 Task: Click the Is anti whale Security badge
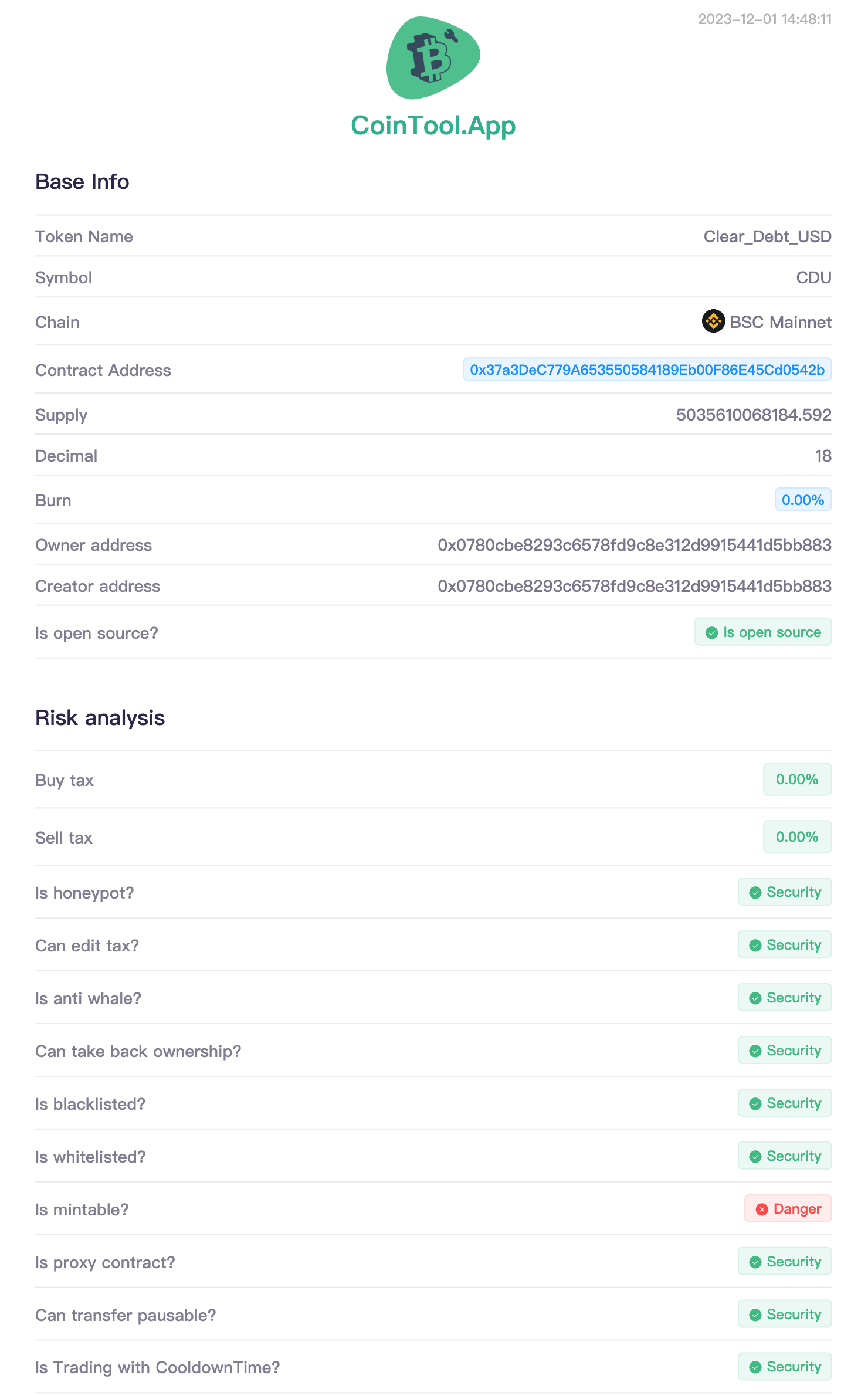785,998
